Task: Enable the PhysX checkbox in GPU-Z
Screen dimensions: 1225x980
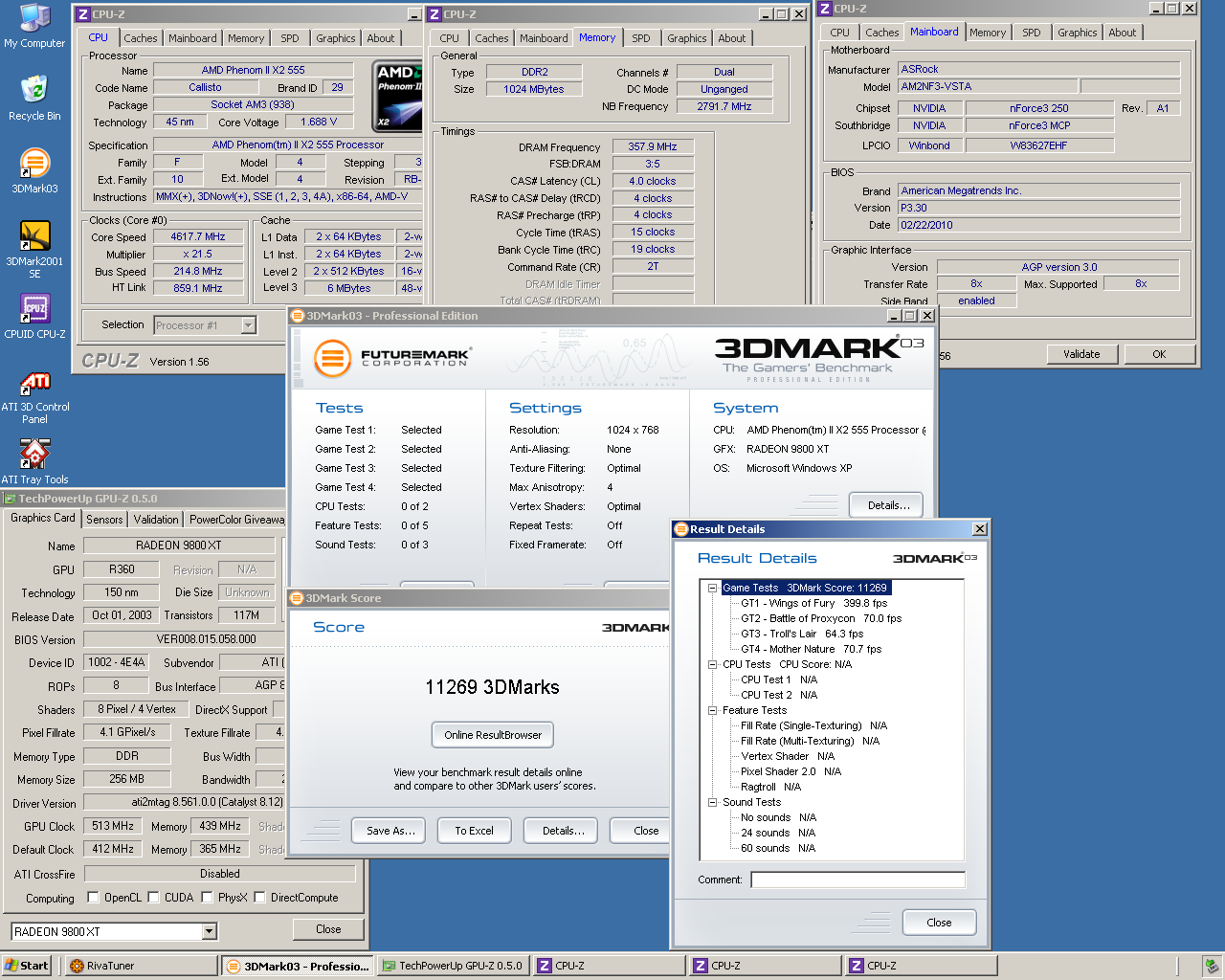Action: (207, 898)
